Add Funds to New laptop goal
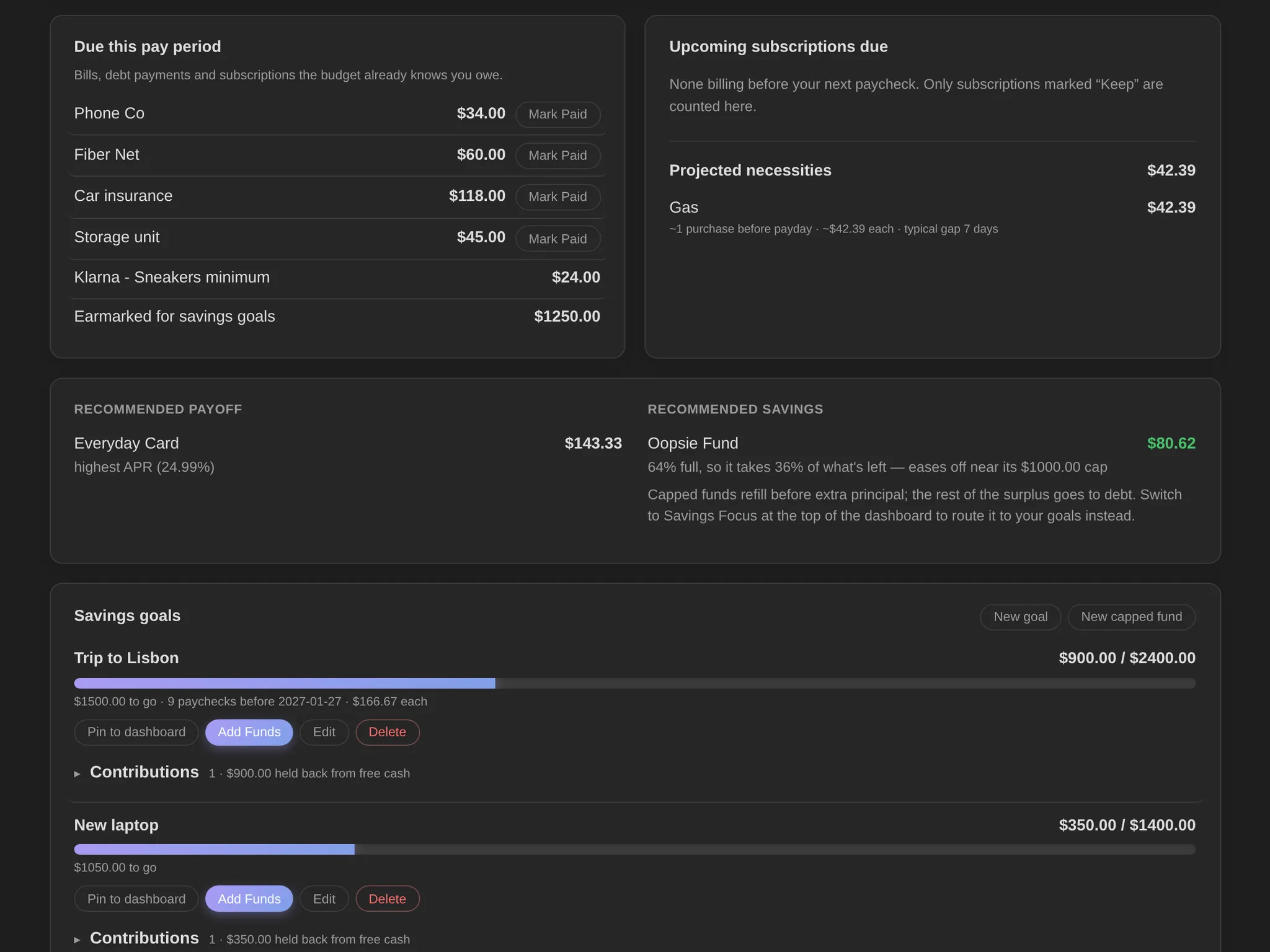Image resolution: width=1270 pixels, height=952 pixels. (x=249, y=899)
